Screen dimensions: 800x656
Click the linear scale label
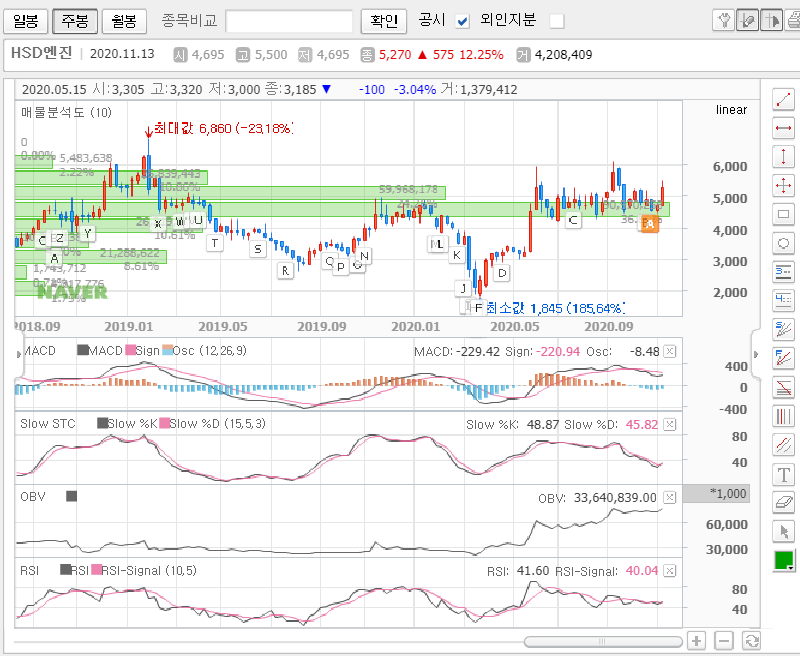coord(731,110)
